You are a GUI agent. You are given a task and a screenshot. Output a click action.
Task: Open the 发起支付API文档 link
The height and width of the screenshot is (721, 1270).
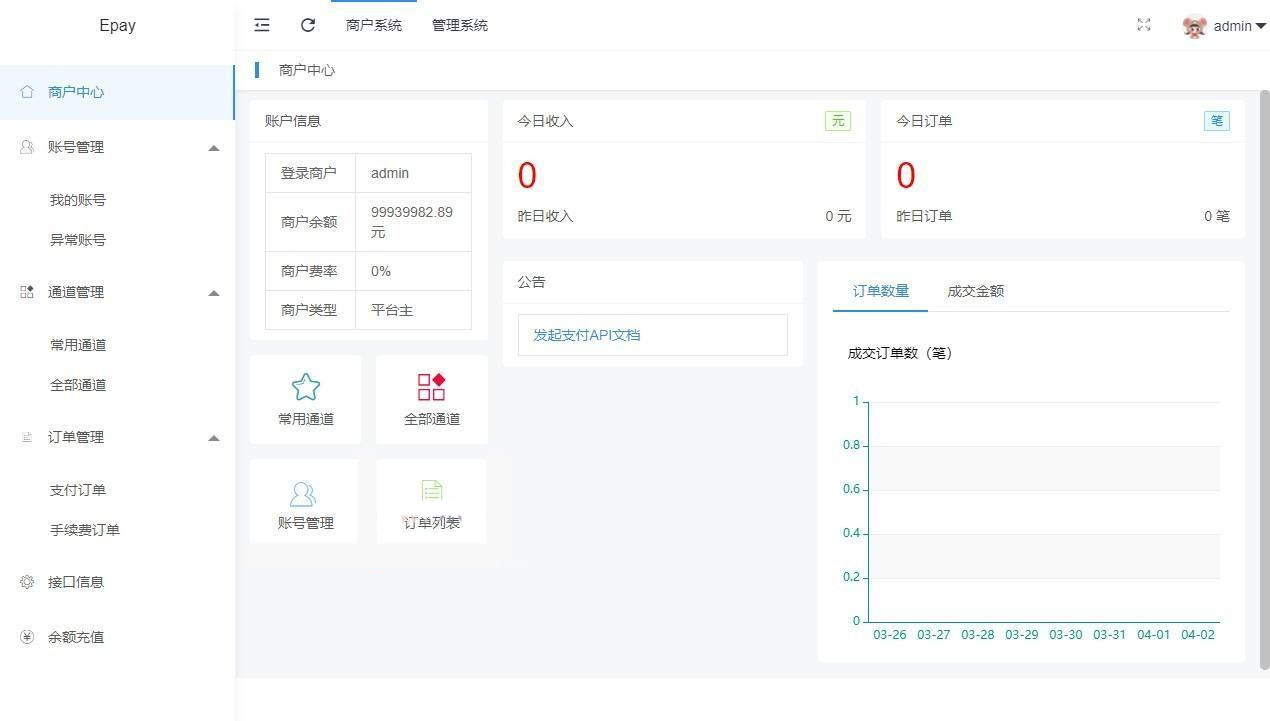[x=586, y=335]
